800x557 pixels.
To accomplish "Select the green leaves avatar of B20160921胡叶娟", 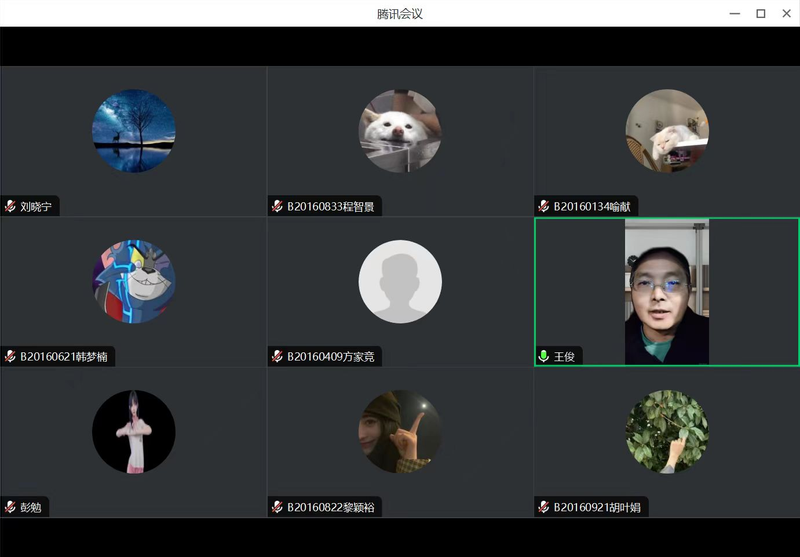I will (667, 431).
